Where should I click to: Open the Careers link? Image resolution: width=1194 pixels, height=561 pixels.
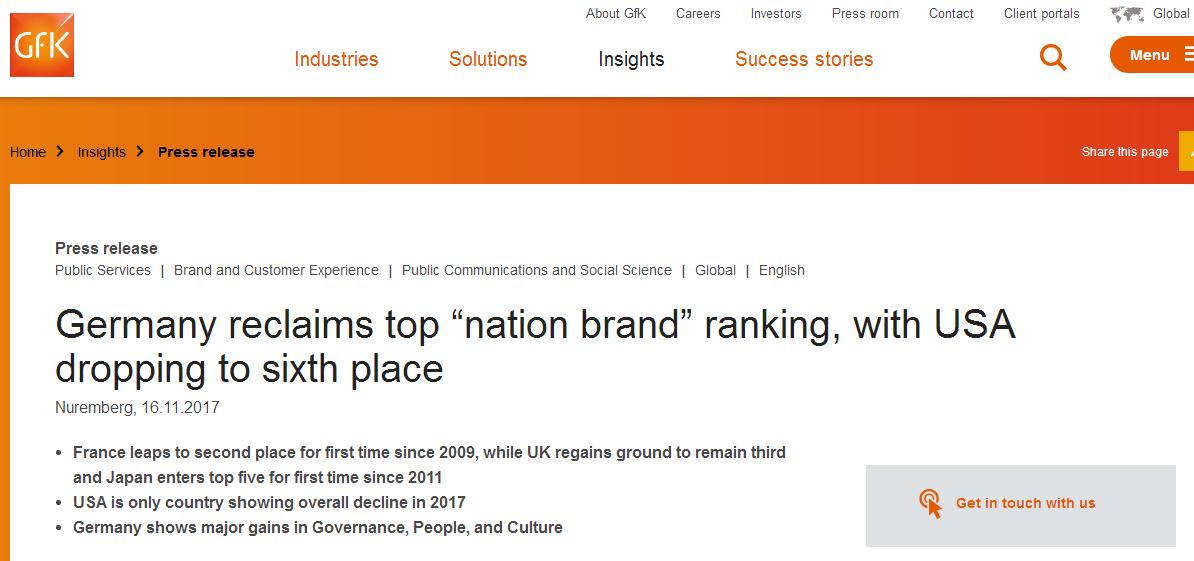tap(698, 14)
